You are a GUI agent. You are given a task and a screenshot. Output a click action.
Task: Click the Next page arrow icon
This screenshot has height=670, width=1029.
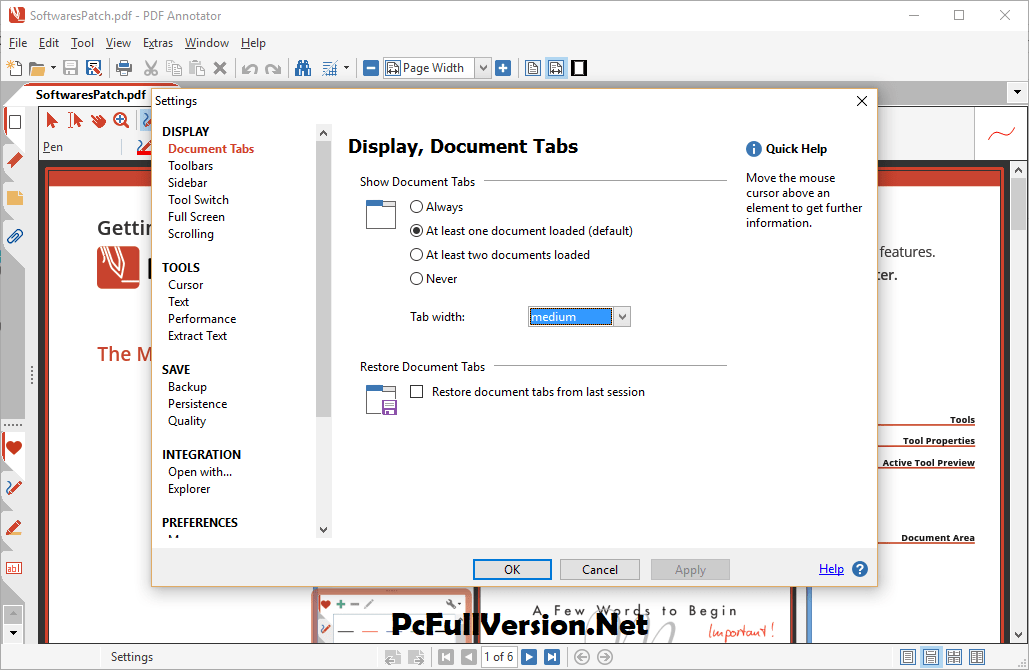click(x=529, y=657)
